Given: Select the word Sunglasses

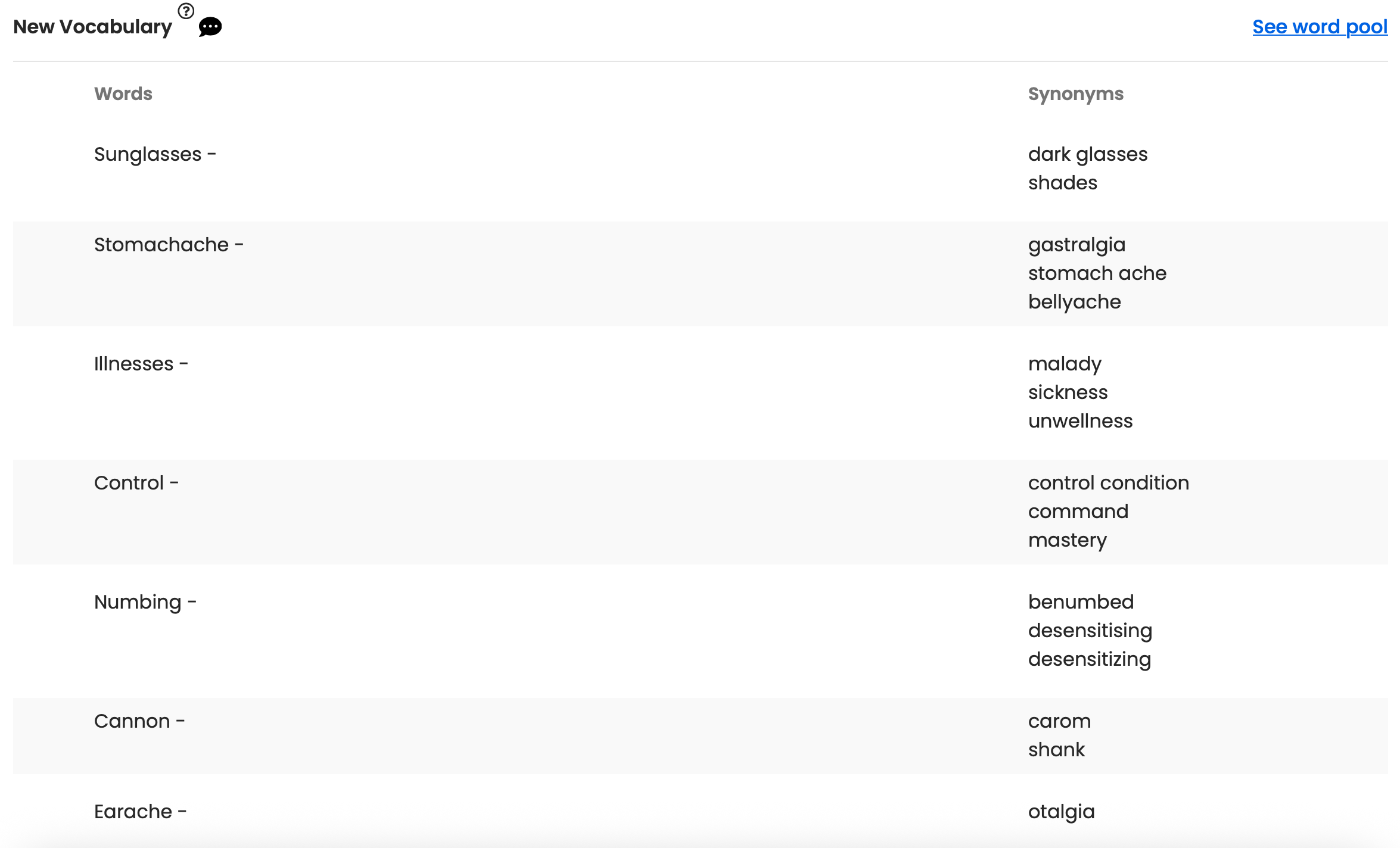Looking at the screenshot, I should [148, 154].
